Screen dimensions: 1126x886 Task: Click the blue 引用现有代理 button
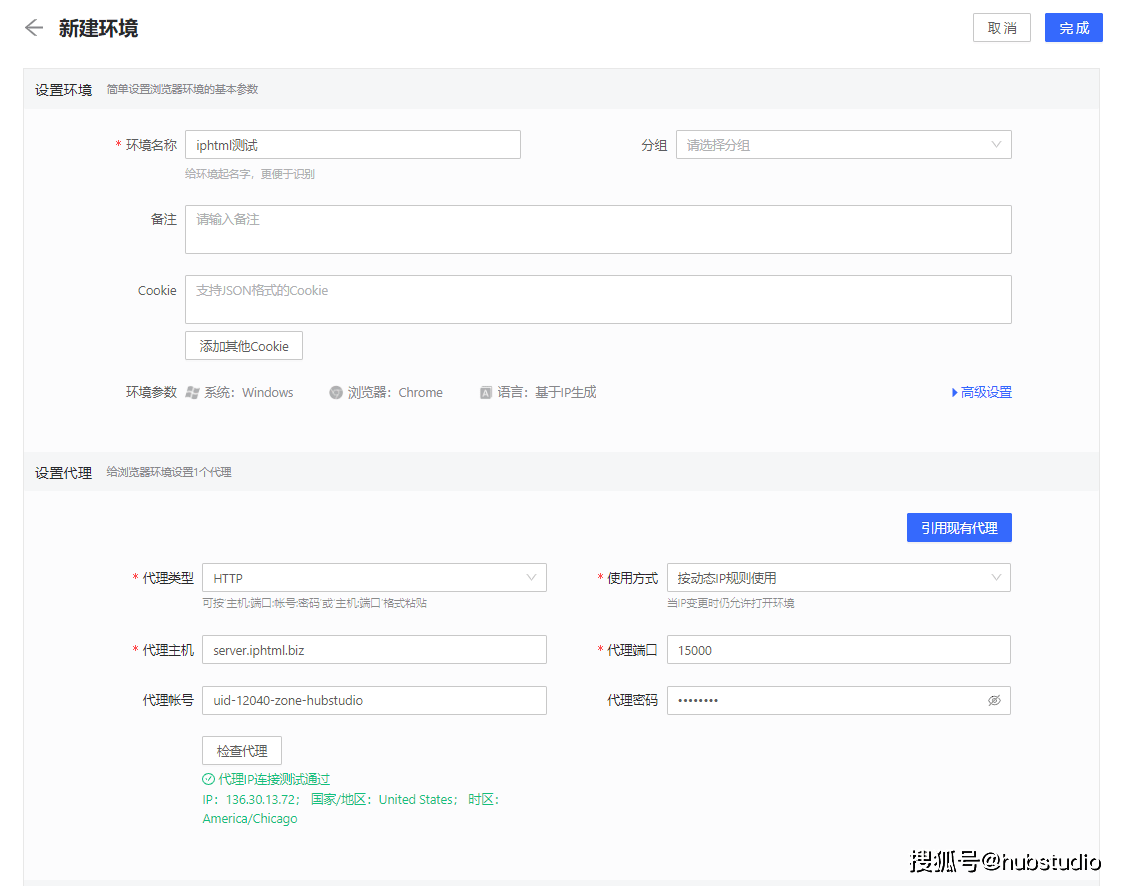click(959, 527)
